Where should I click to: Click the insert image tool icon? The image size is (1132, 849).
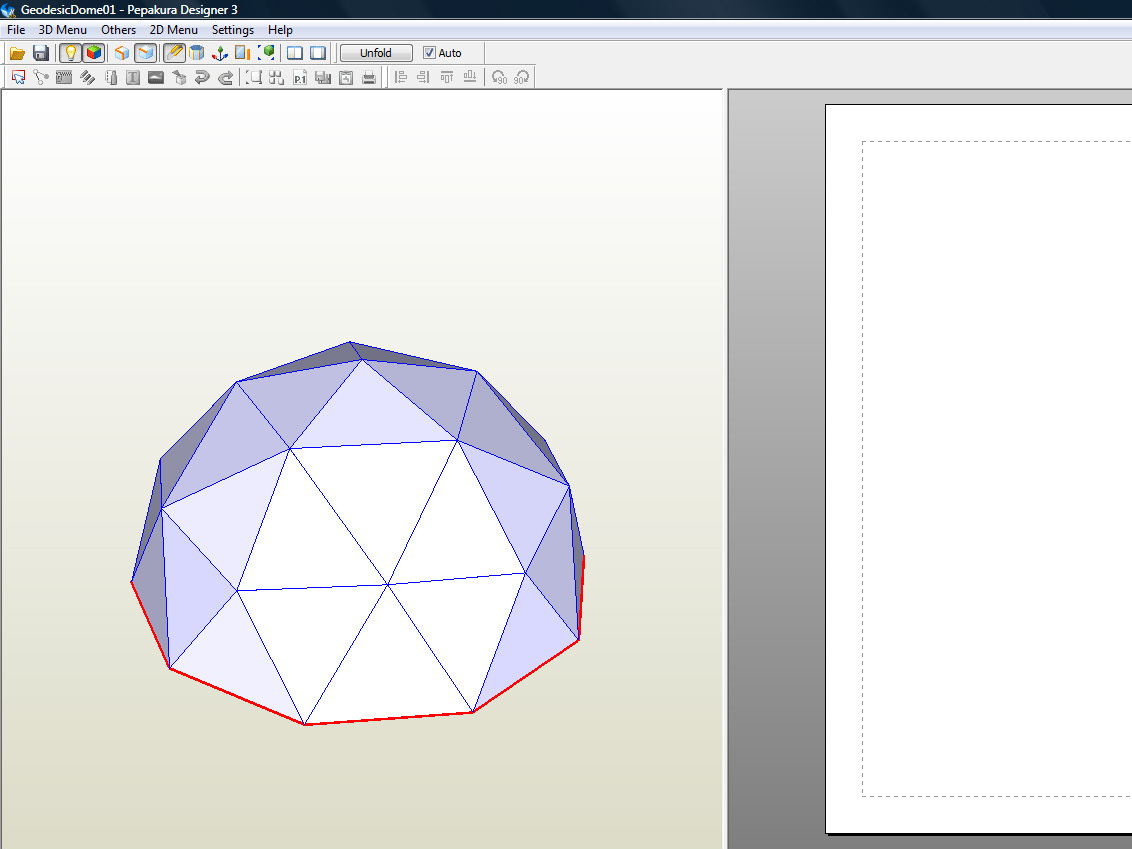(156, 77)
